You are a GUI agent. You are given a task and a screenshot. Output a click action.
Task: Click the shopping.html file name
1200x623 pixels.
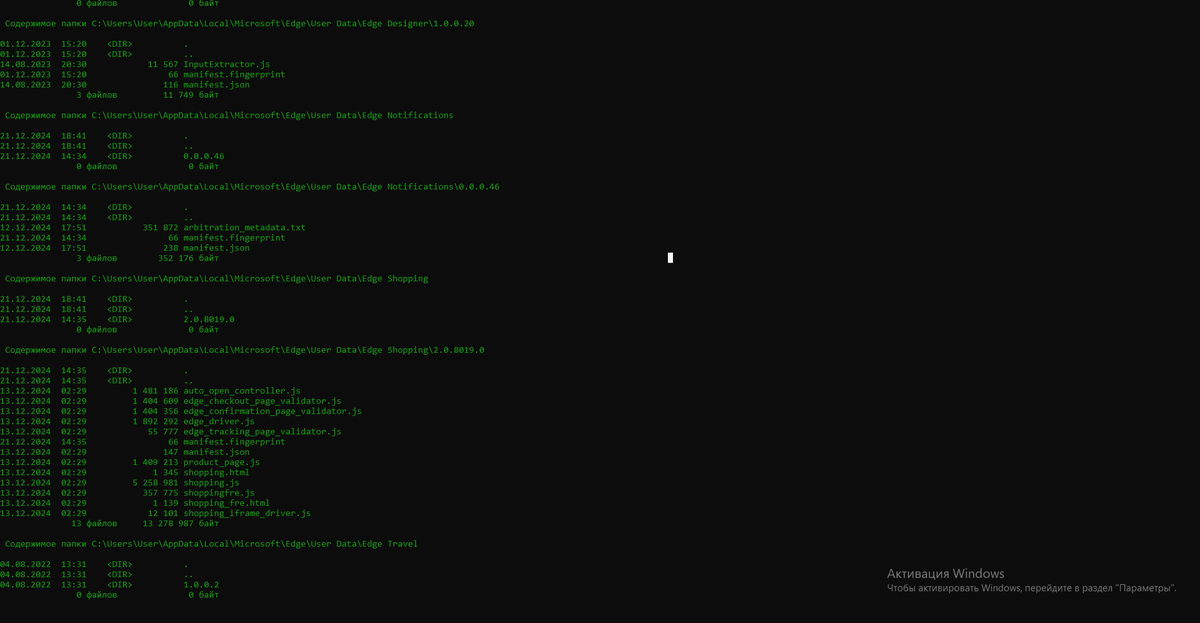(x=216, y=472)
